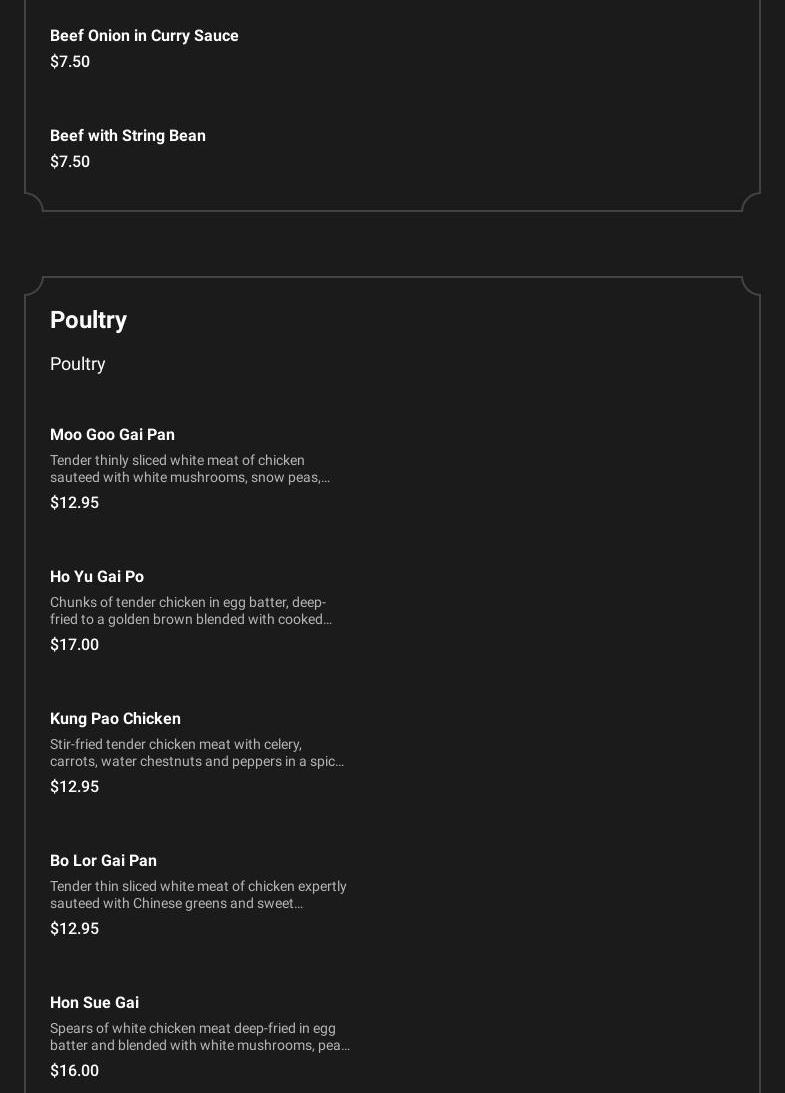785x1093 pixels.
Task: Click the Moo Goo Gai Pan description text
Action: pyautogui.click(x=190, y=469)
